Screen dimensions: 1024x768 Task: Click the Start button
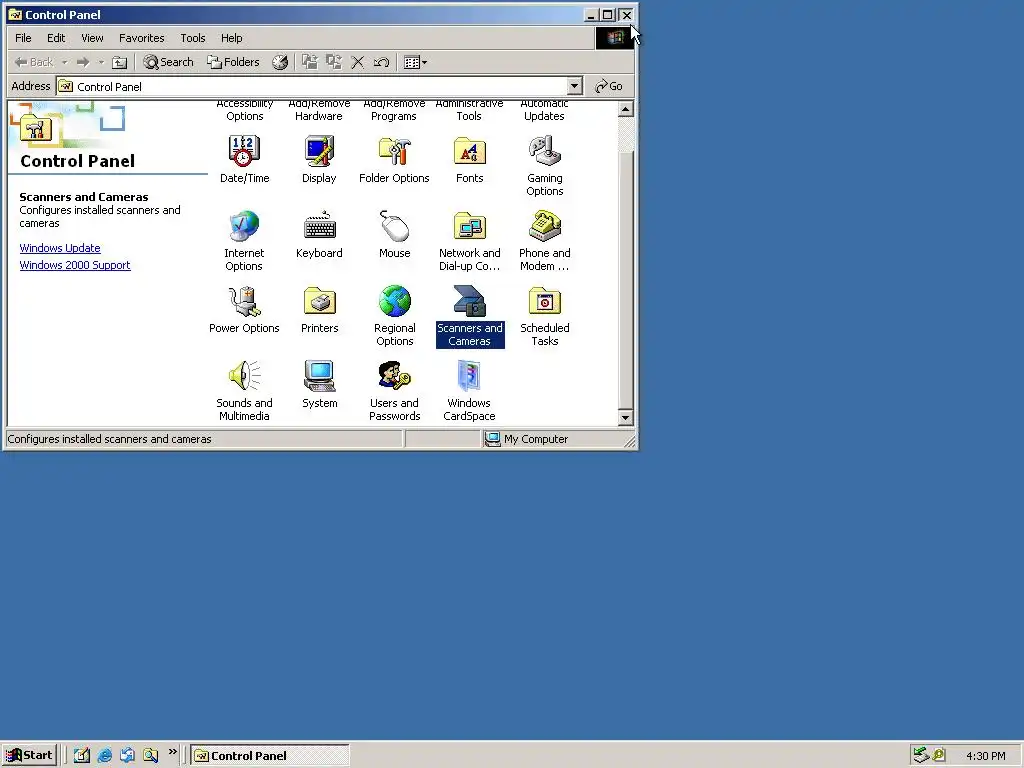29,756
